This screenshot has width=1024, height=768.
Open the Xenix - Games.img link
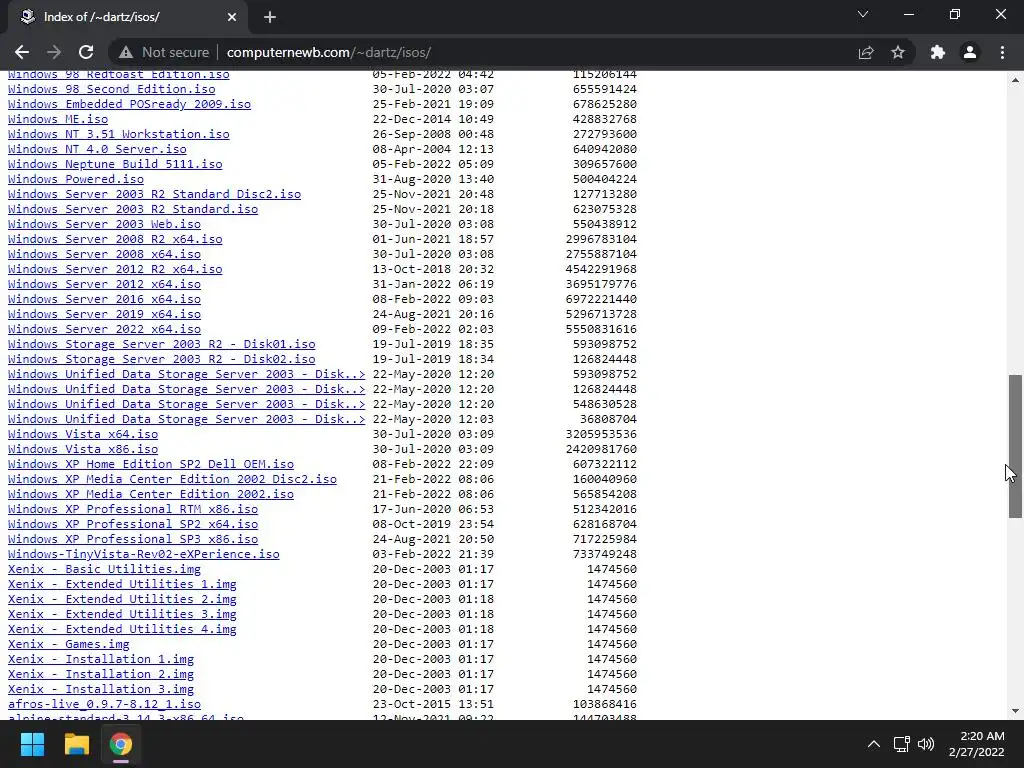pyautogui.click(x=69, y=645)
